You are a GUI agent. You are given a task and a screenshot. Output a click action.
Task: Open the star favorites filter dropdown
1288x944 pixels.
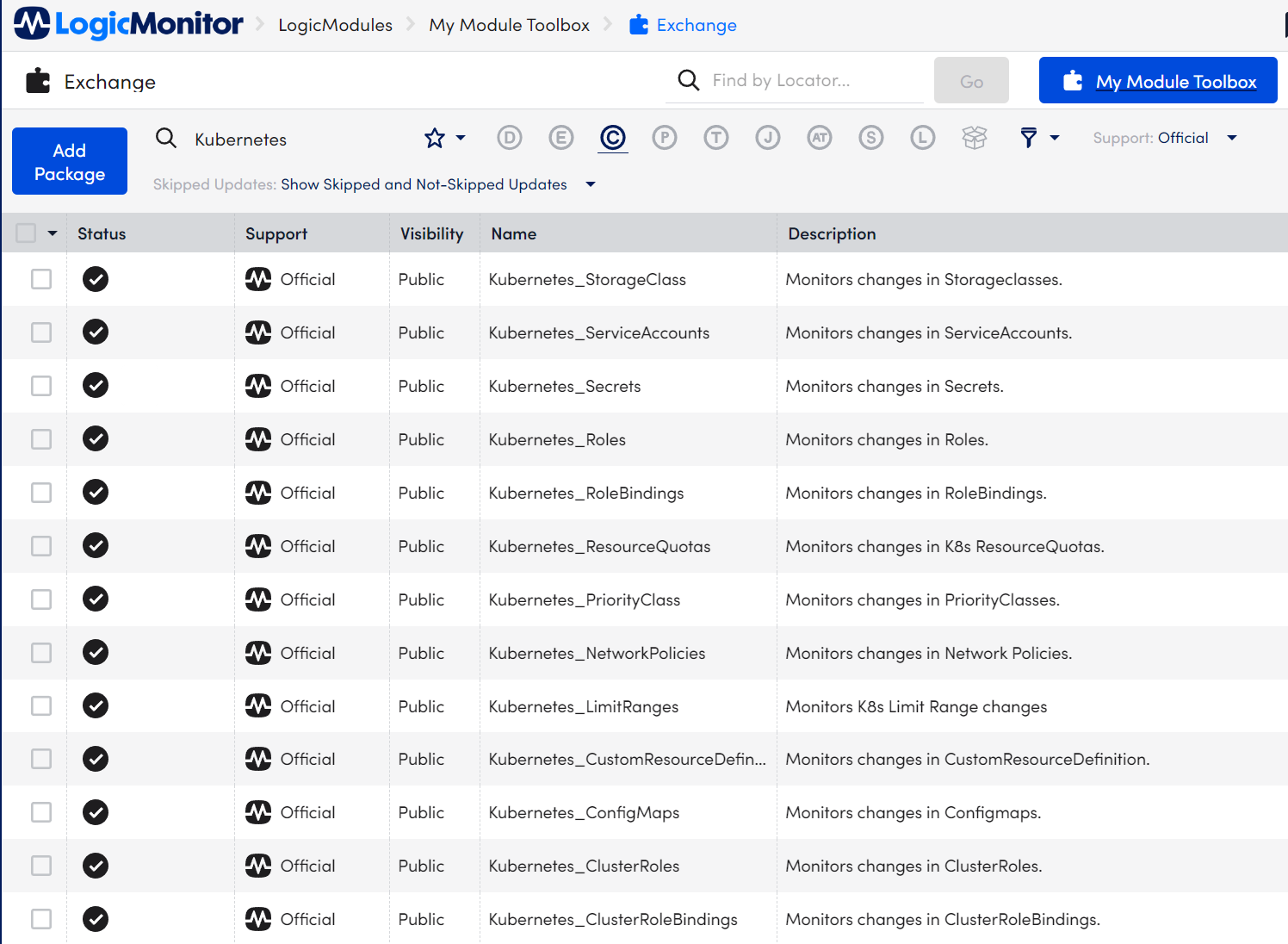444,138
